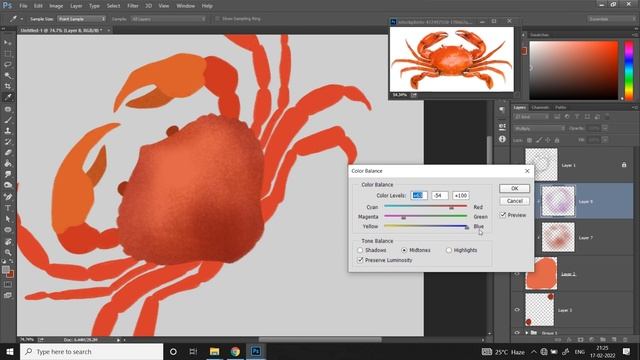640x360 pixels.
Task: Open the Multiply blend mode dropdown
Action: [x=539, y=128]
